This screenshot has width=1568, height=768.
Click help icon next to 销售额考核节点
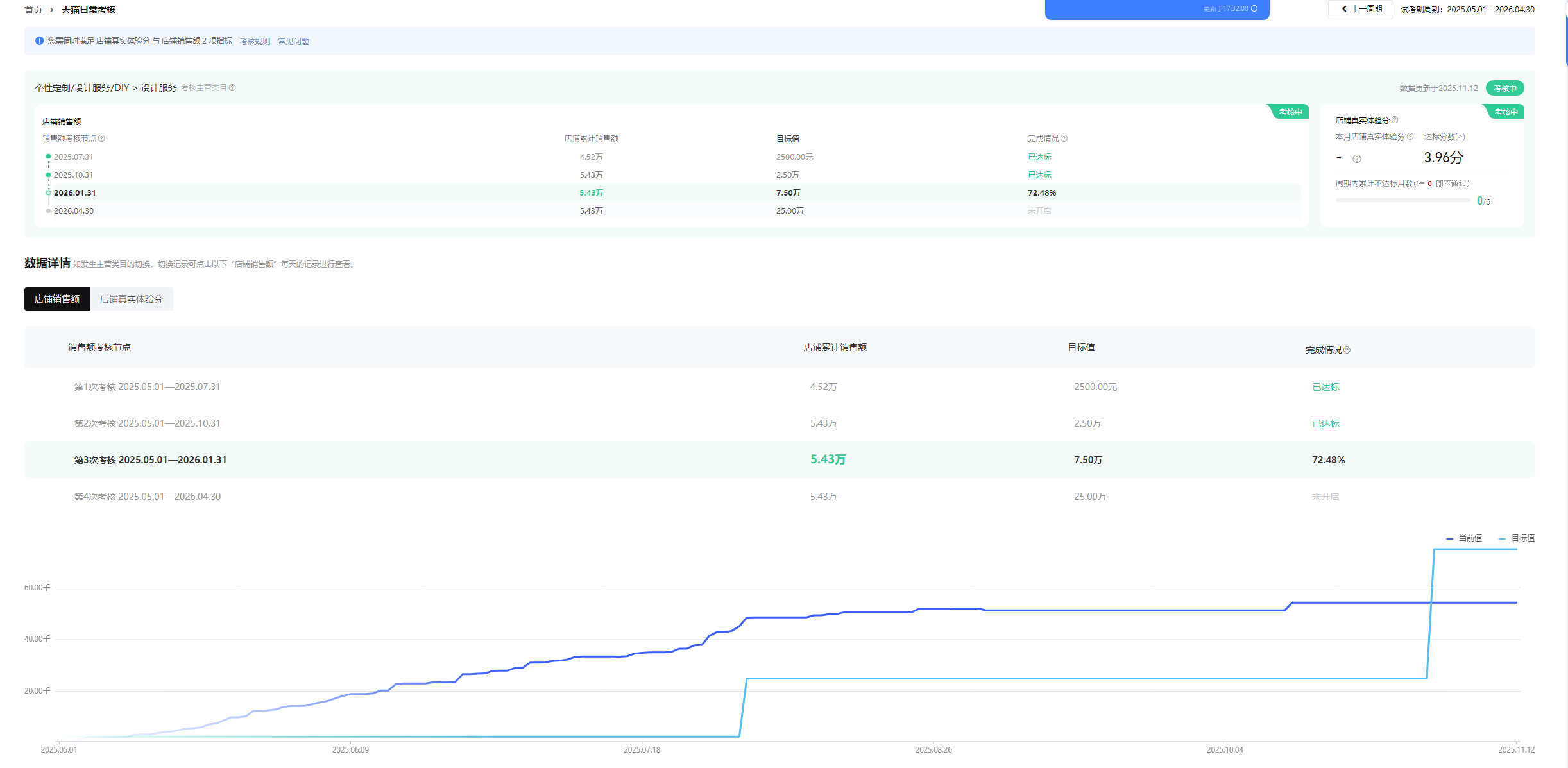click(x=101, y=139)
